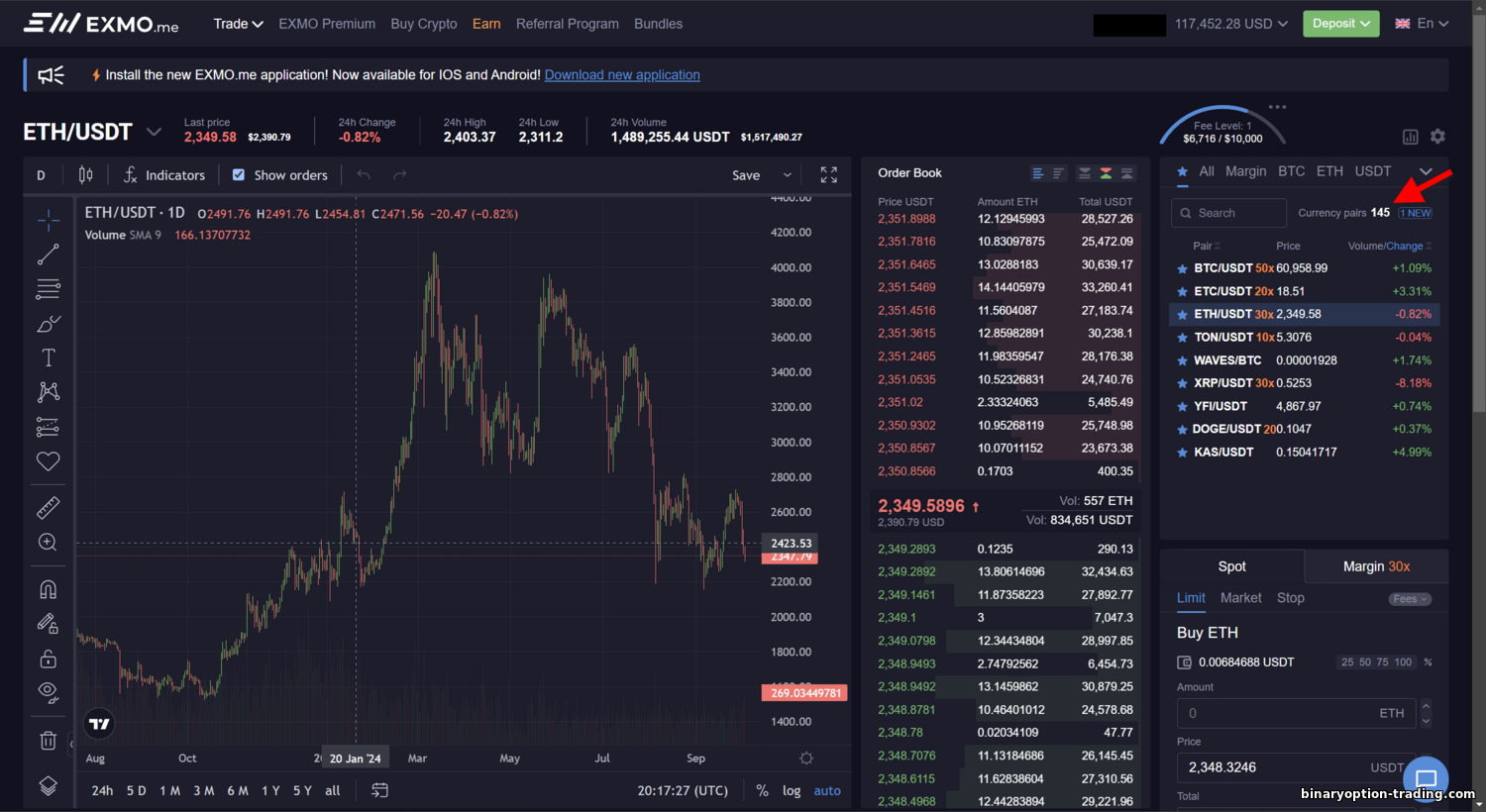Image resolution: width=1486 pixels, height=812 pixels.
Task: Toggle auto scale on chart
Action: point(827,790)
